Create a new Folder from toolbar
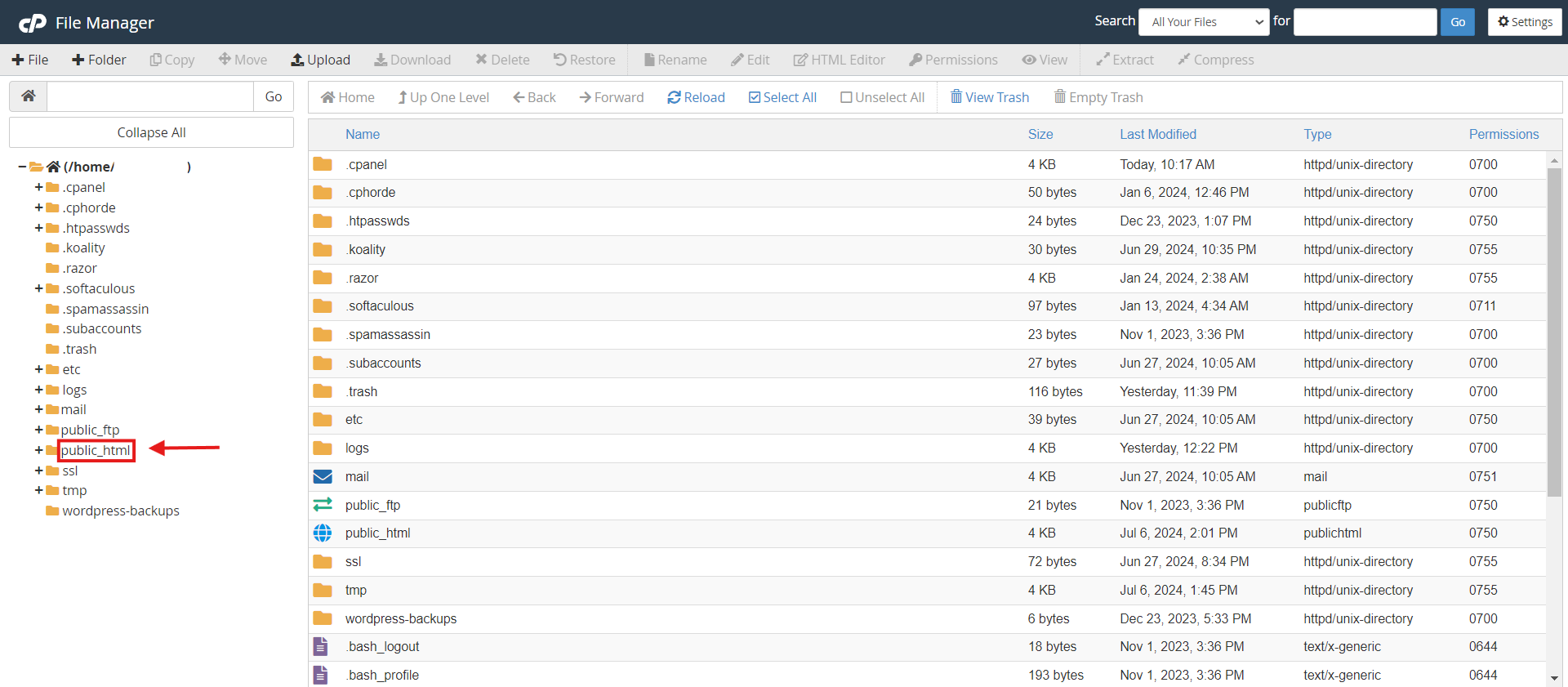The image size is (1568, 687). pyautogui.click(x=99, y=60)
